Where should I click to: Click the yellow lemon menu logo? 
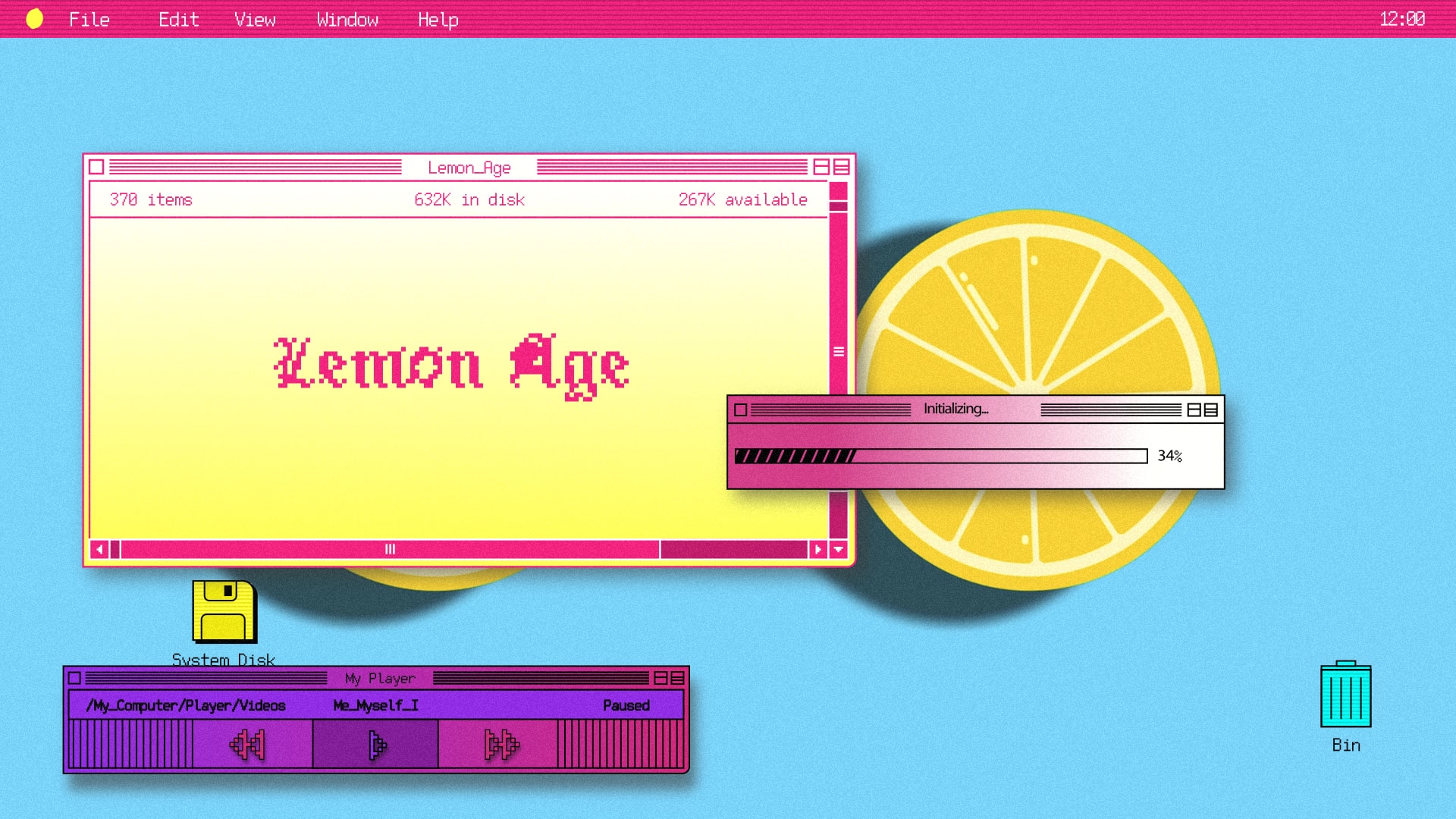click(35, 19)
